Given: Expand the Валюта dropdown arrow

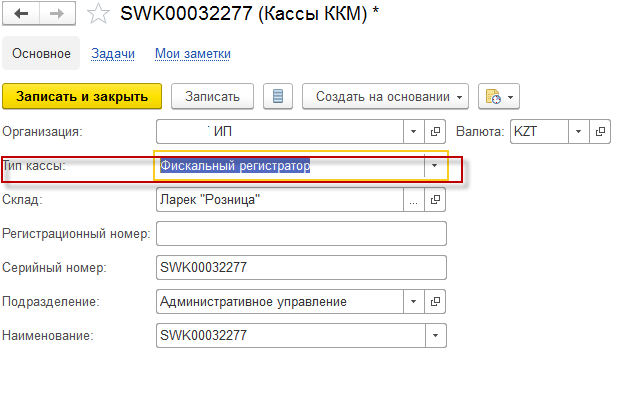Looking at the screenshot, I should pos(579,132).
